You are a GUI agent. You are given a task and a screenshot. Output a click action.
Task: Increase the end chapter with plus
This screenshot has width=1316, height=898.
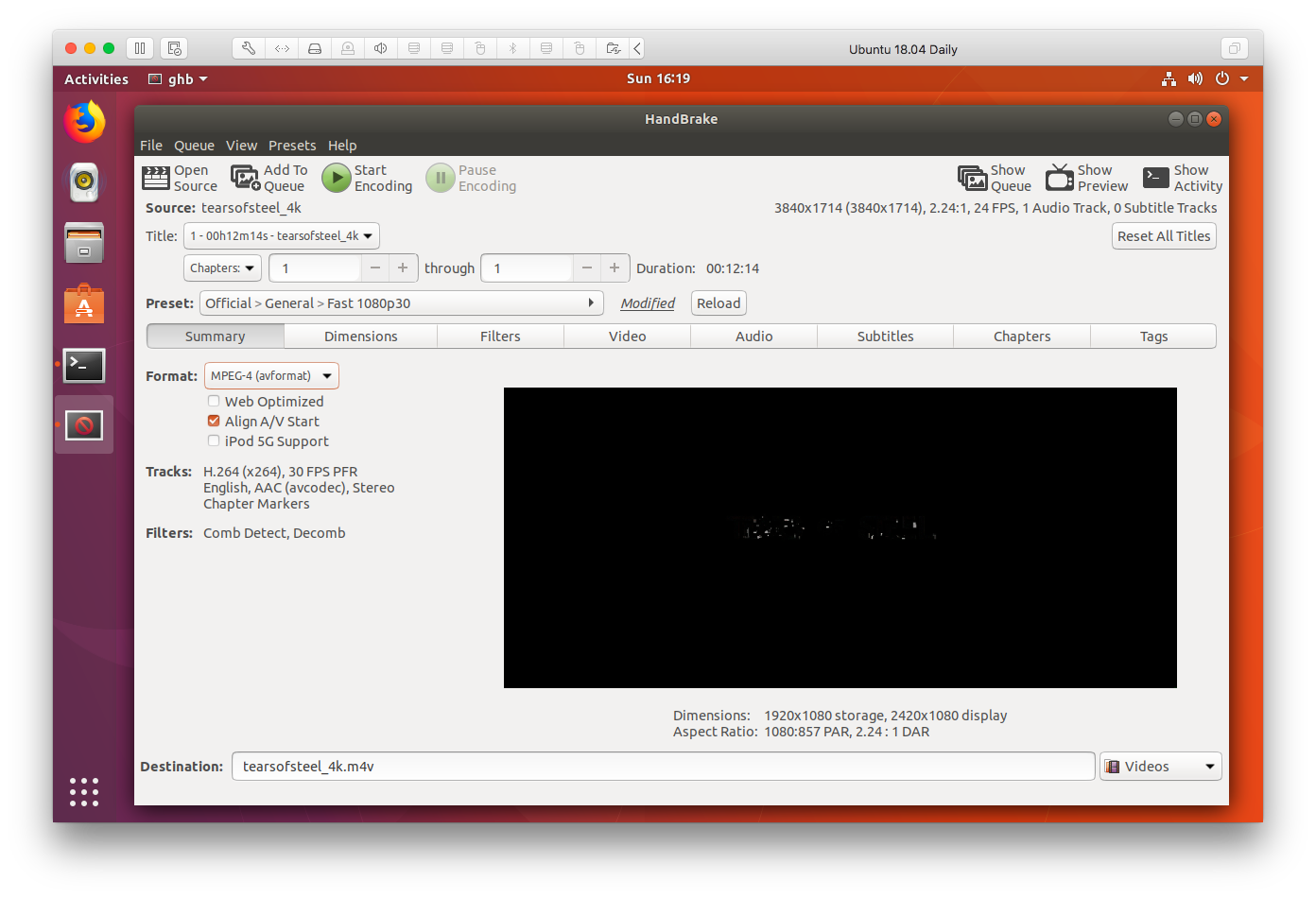(615, 268)
